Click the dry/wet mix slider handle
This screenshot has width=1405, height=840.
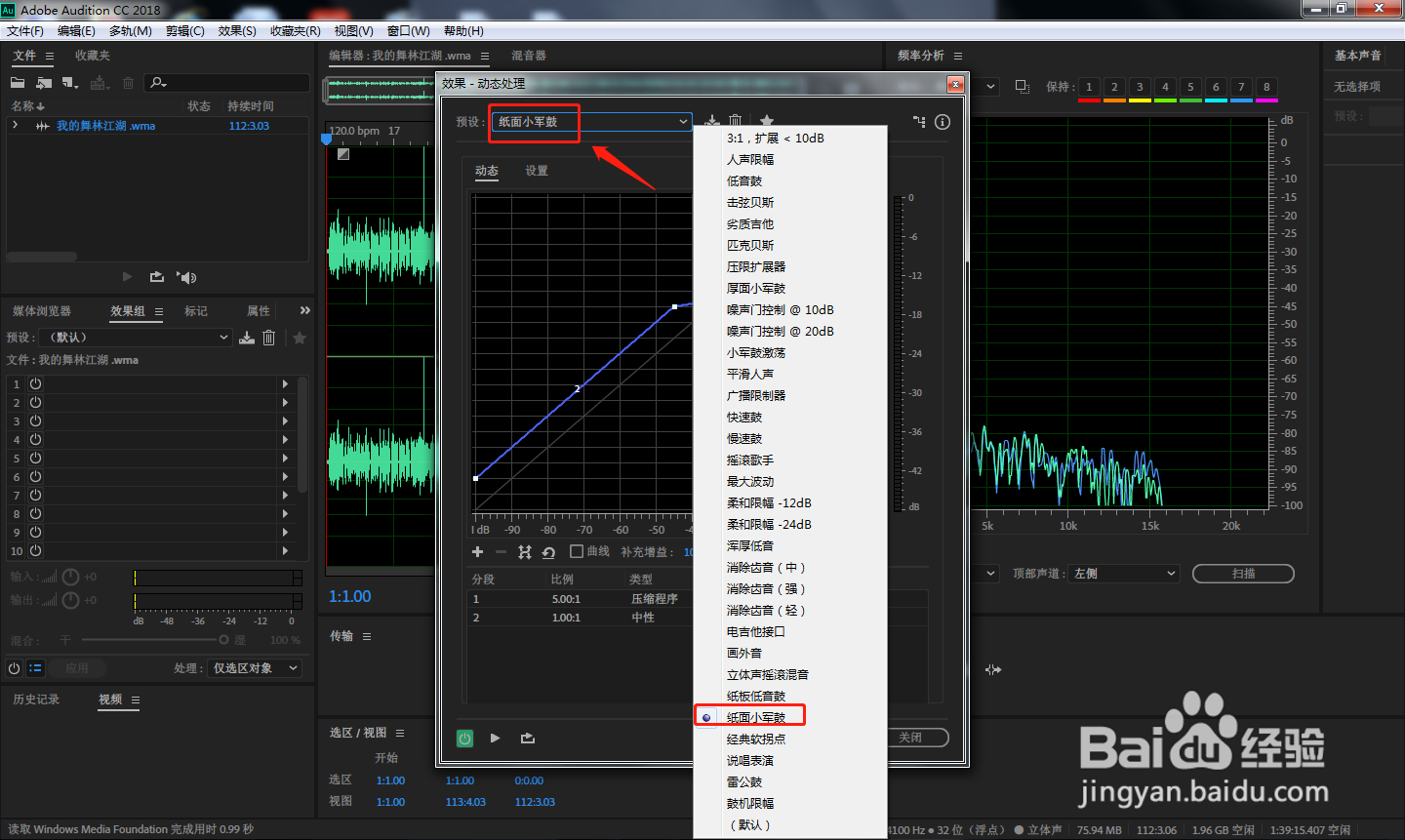[223, 640]
